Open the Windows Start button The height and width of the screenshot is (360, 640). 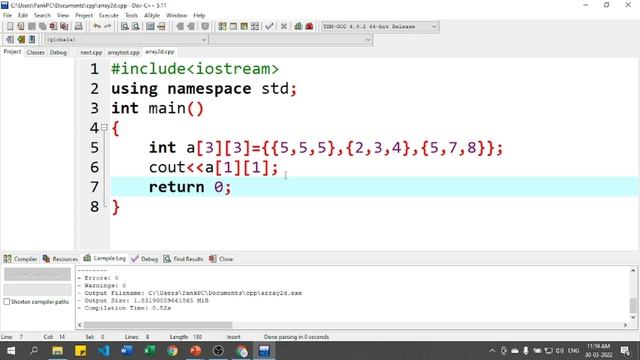click(11, 351)
